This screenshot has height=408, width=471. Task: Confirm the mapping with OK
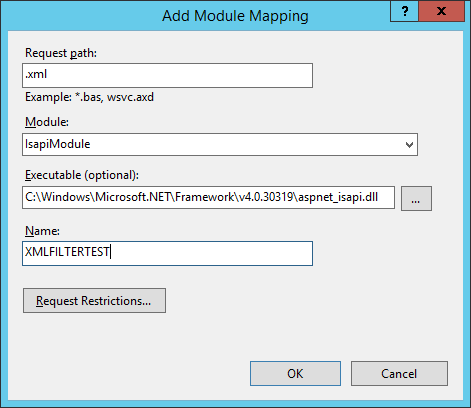pos(295,374)
